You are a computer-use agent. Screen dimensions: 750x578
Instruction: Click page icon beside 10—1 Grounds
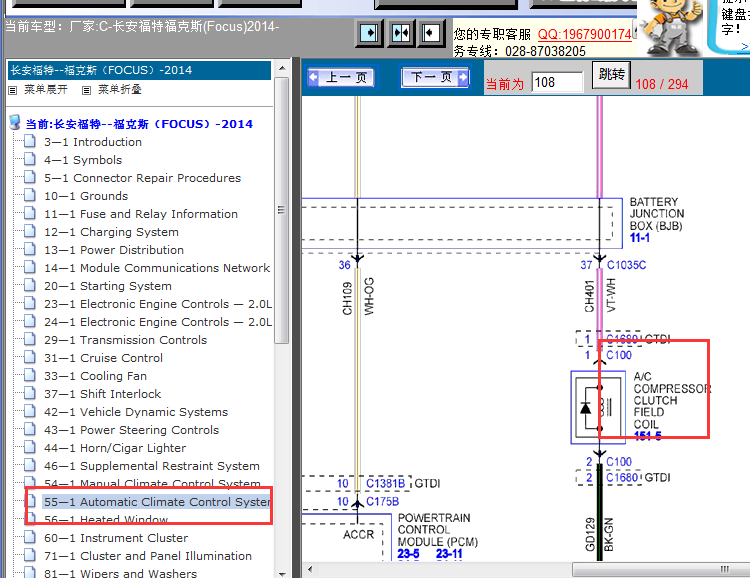(30, 195)
